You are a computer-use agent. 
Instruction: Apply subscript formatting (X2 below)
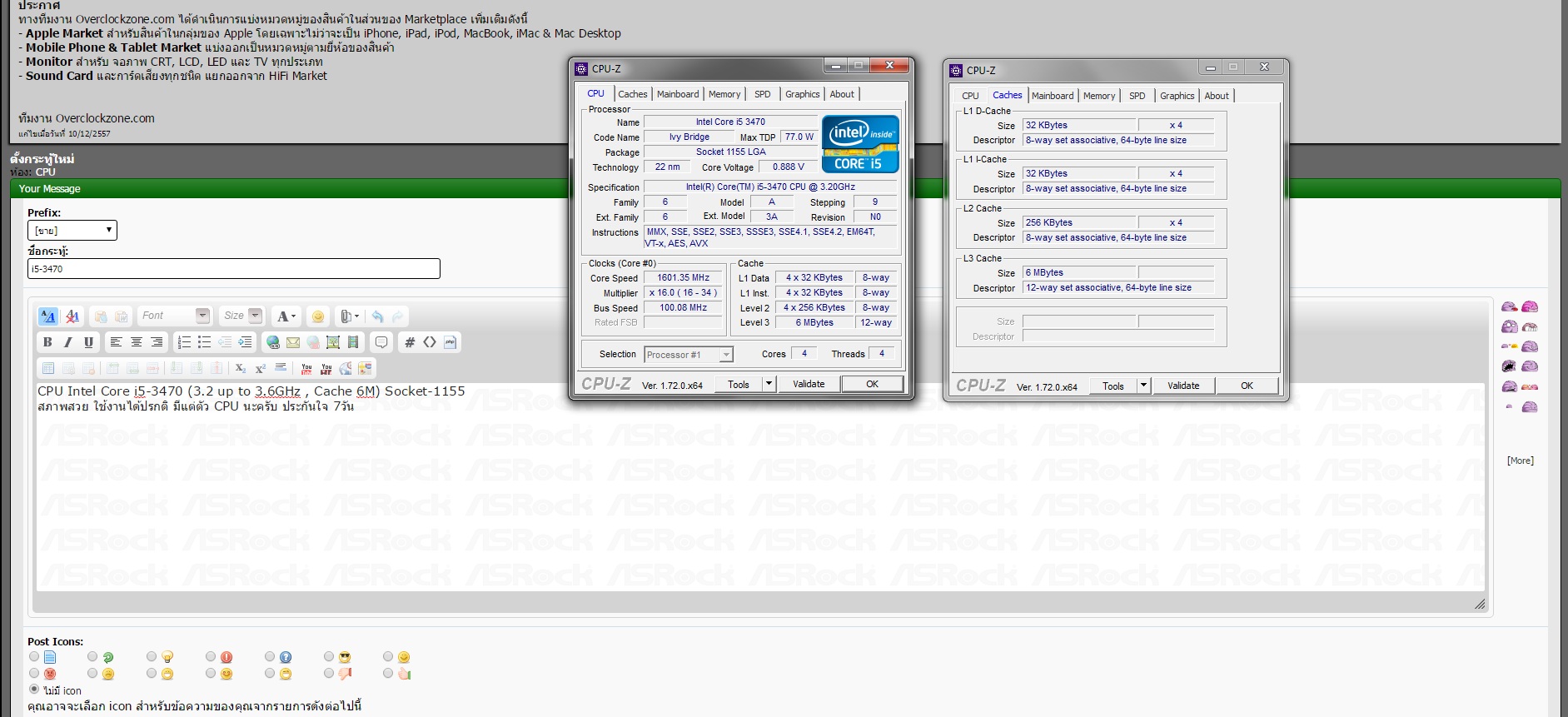[x=240, y=368]
